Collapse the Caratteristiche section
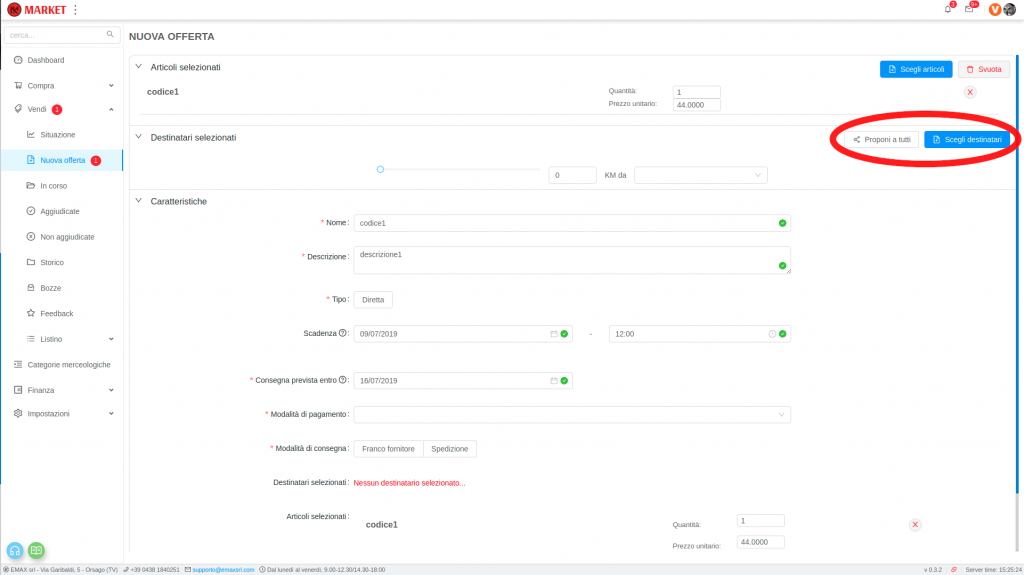The height and width of the screenshot is (575, 1024). [x=139, y=201]
